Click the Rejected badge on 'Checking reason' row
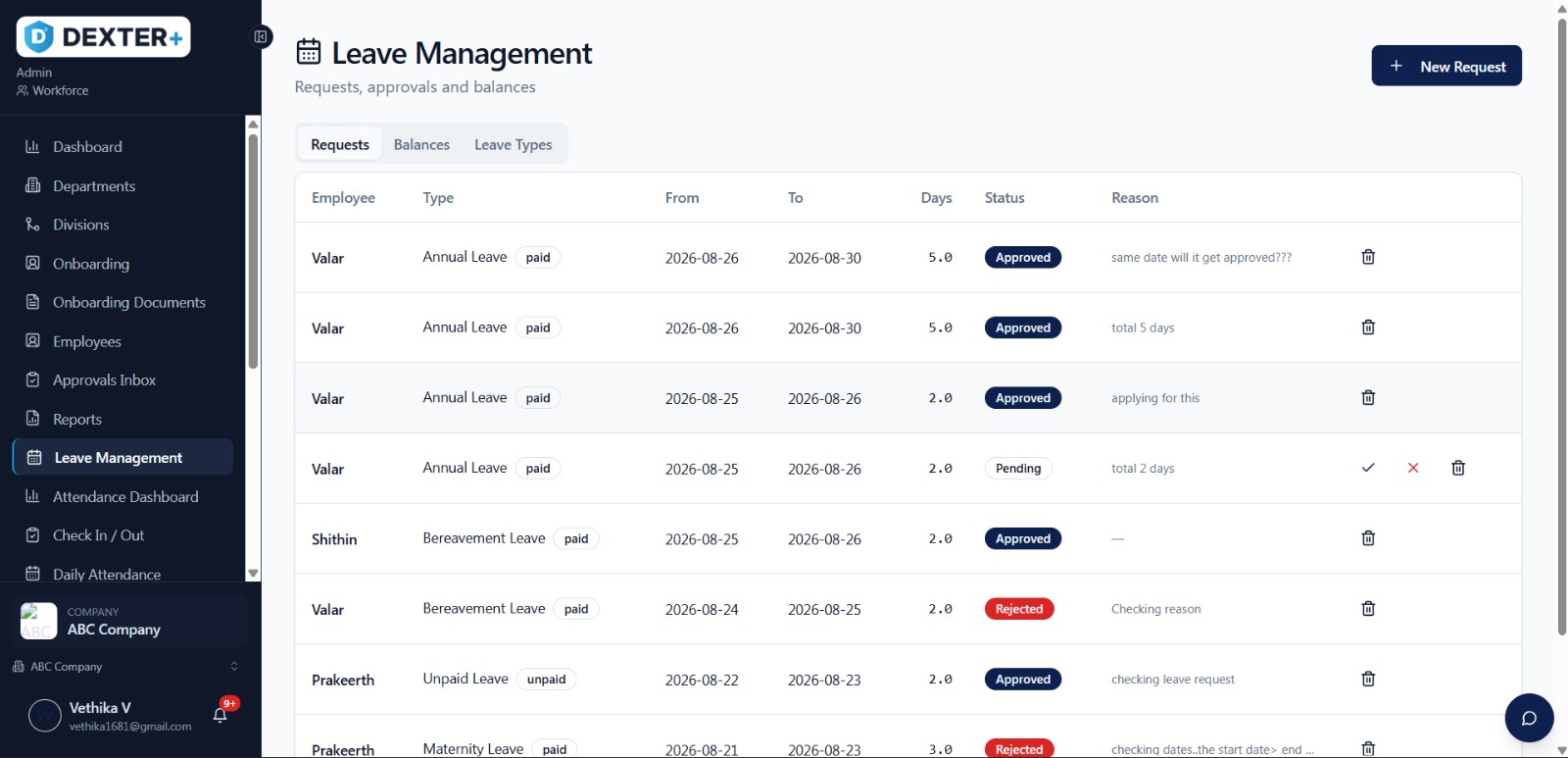1568x758 pixels. point(1019,609)
